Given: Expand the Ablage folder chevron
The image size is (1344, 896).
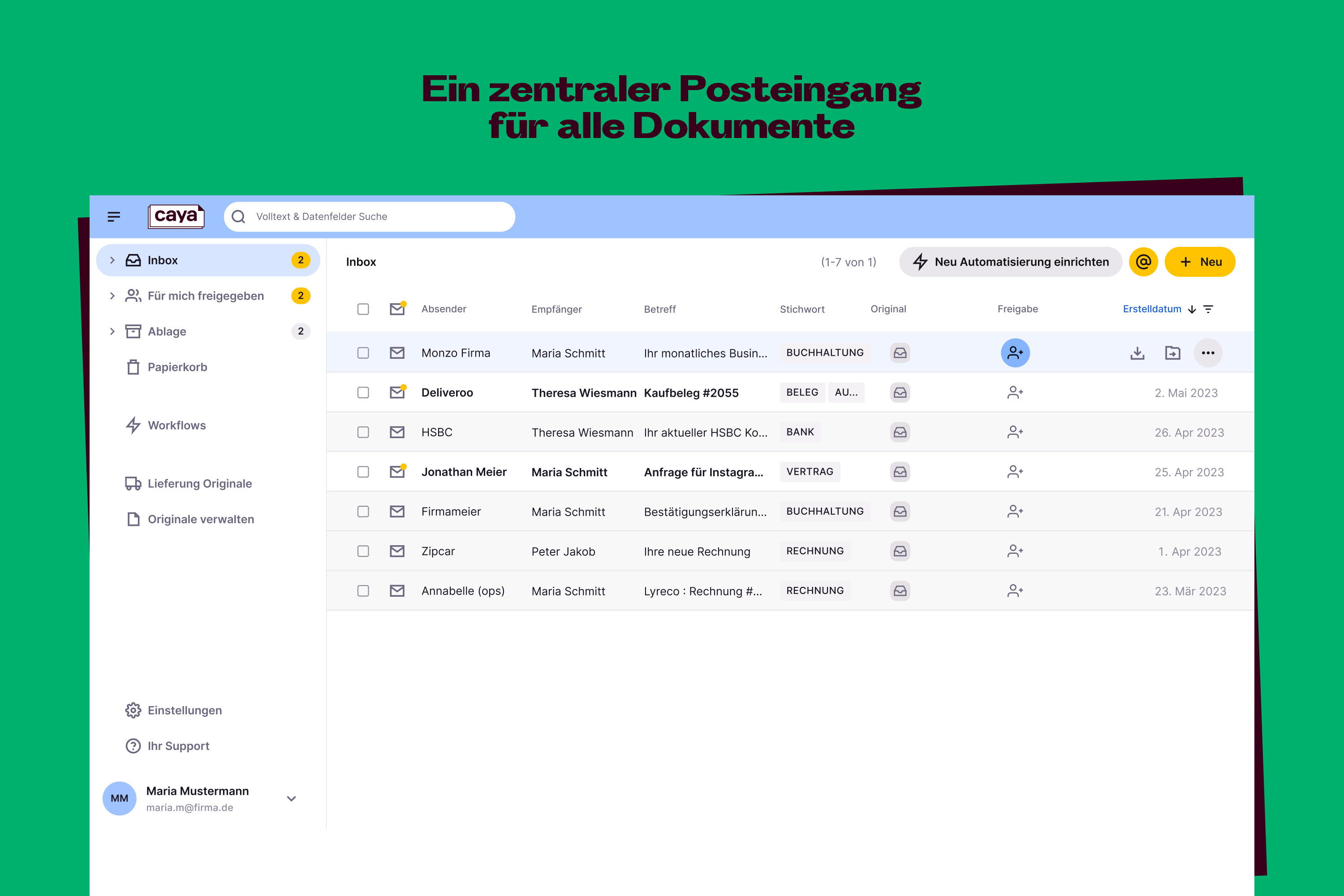Looking at the screenshot, I should (x=112, y=332).
